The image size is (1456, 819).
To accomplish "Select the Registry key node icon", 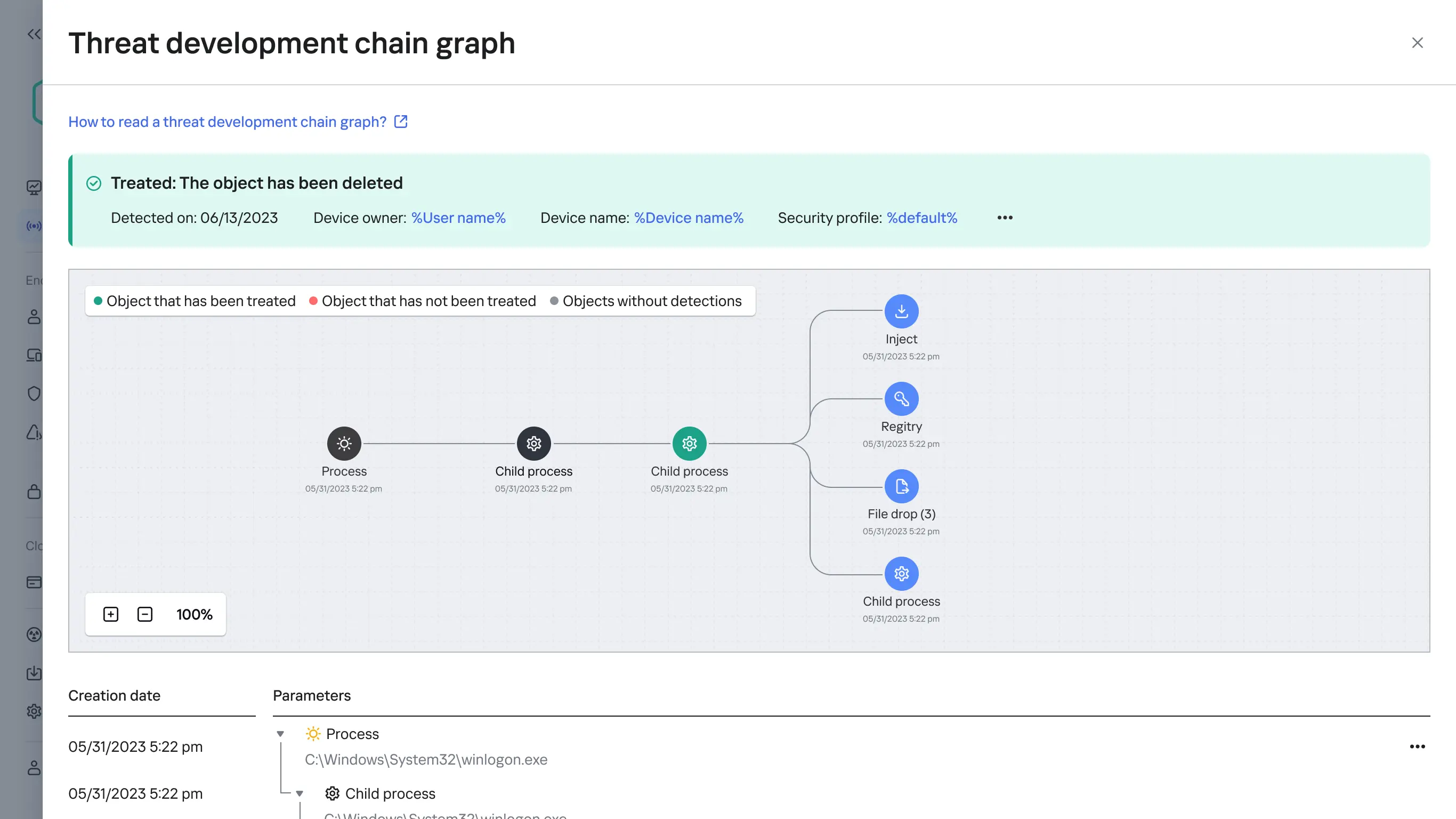I will [x=901, y=399].
